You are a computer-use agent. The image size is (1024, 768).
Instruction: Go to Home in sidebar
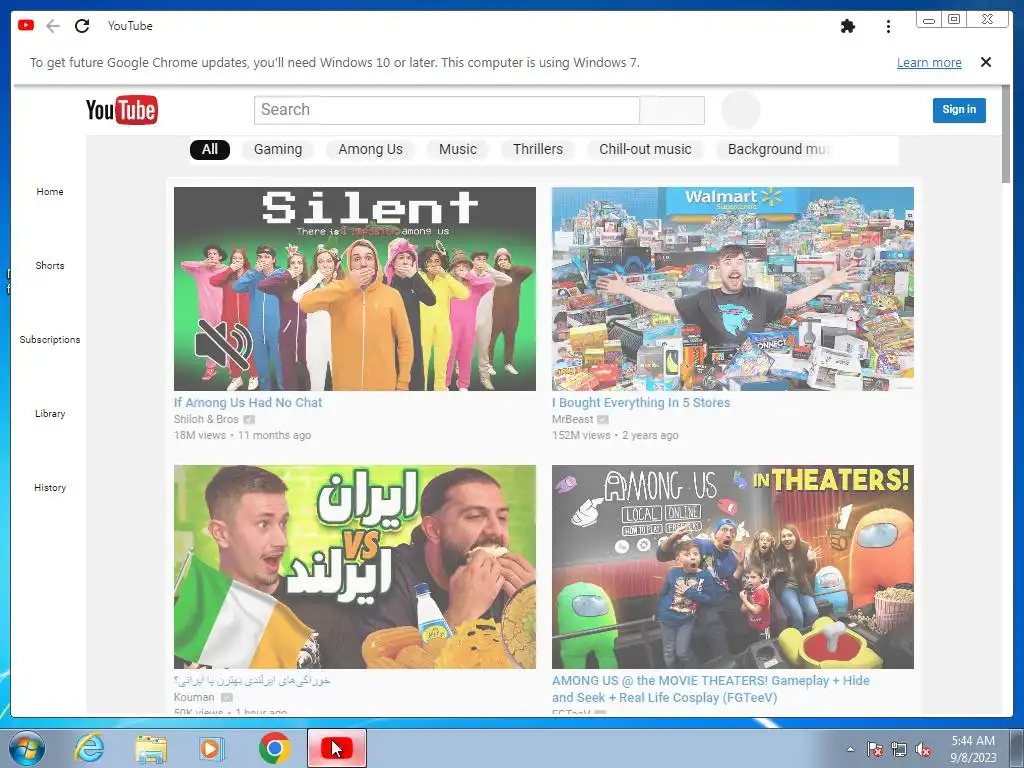point(50,191)
